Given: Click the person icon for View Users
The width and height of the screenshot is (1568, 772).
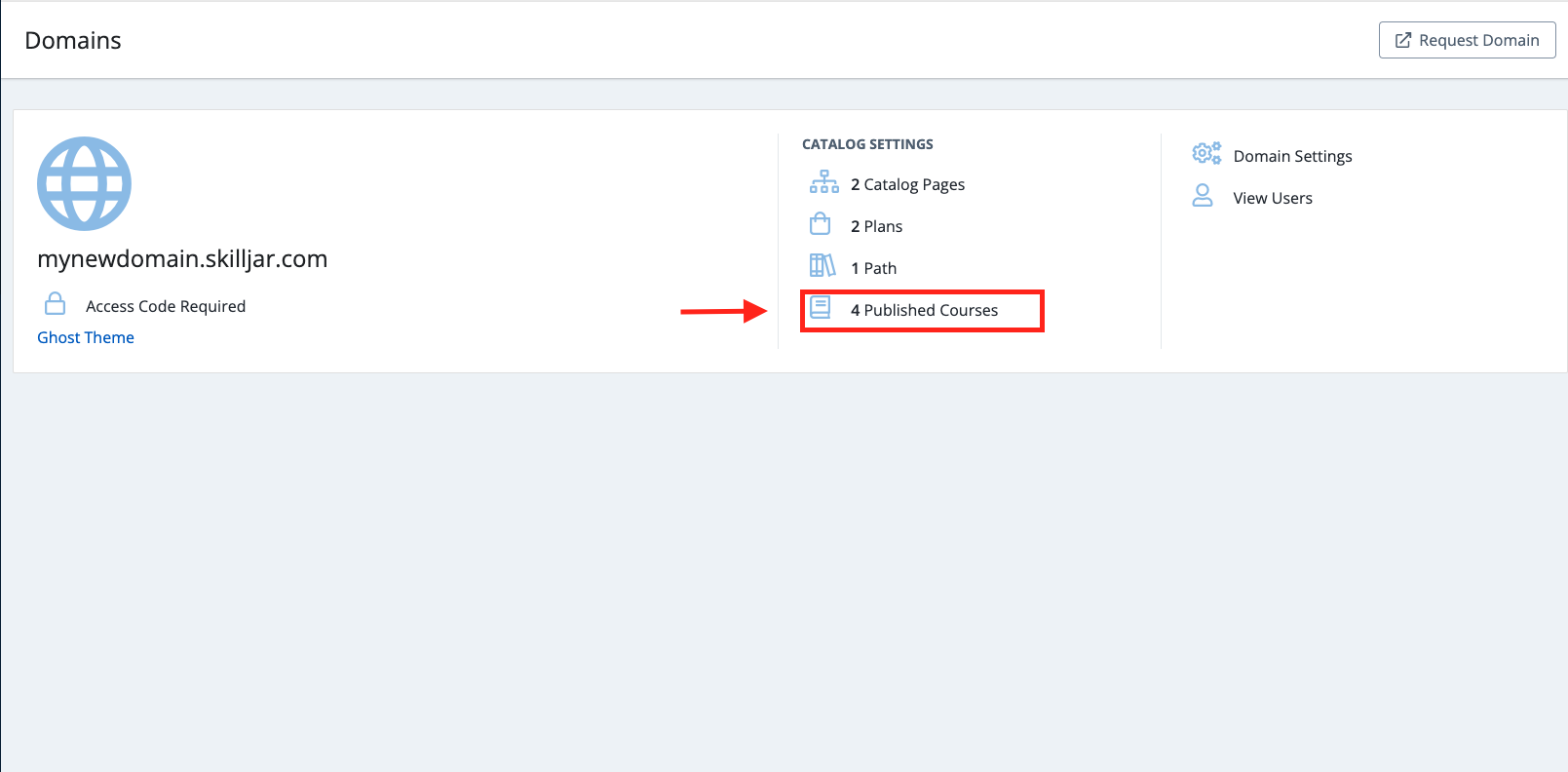Looking at the screenshot, I should 1203,196.
